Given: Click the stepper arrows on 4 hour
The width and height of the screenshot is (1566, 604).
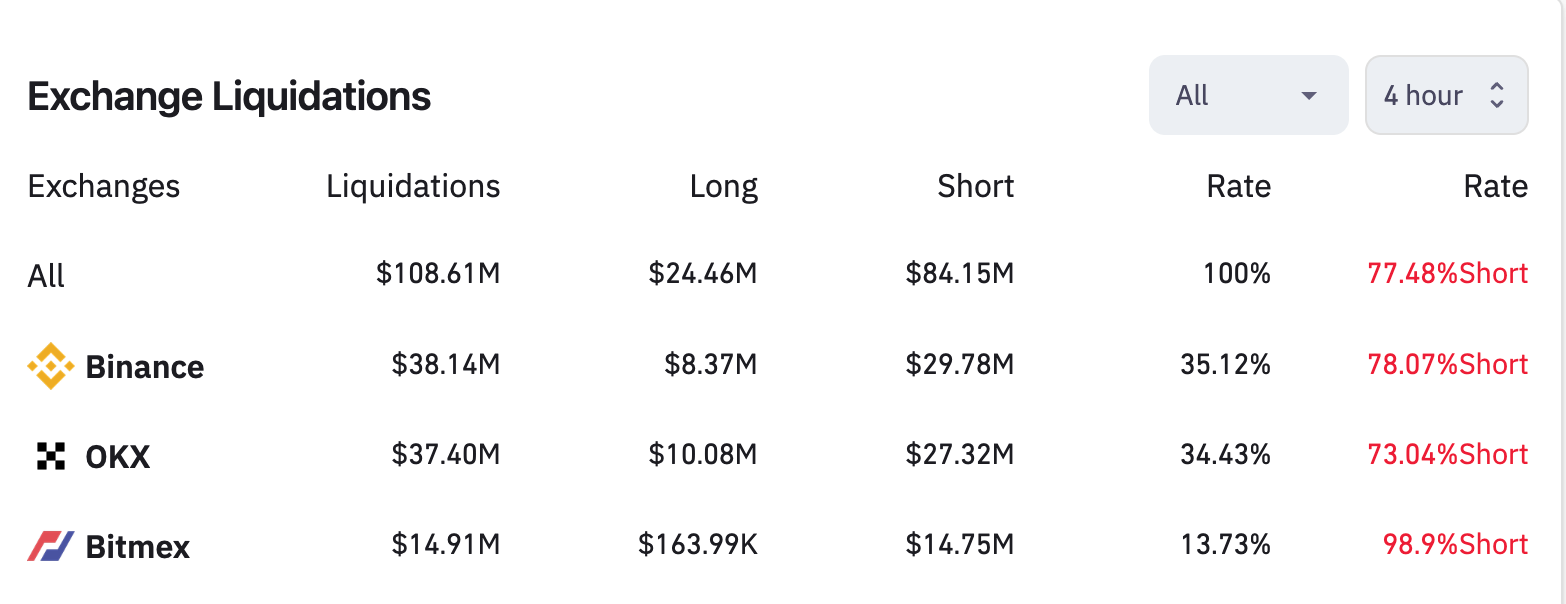Looking at the screenshot, I should tap(1497, 95).
